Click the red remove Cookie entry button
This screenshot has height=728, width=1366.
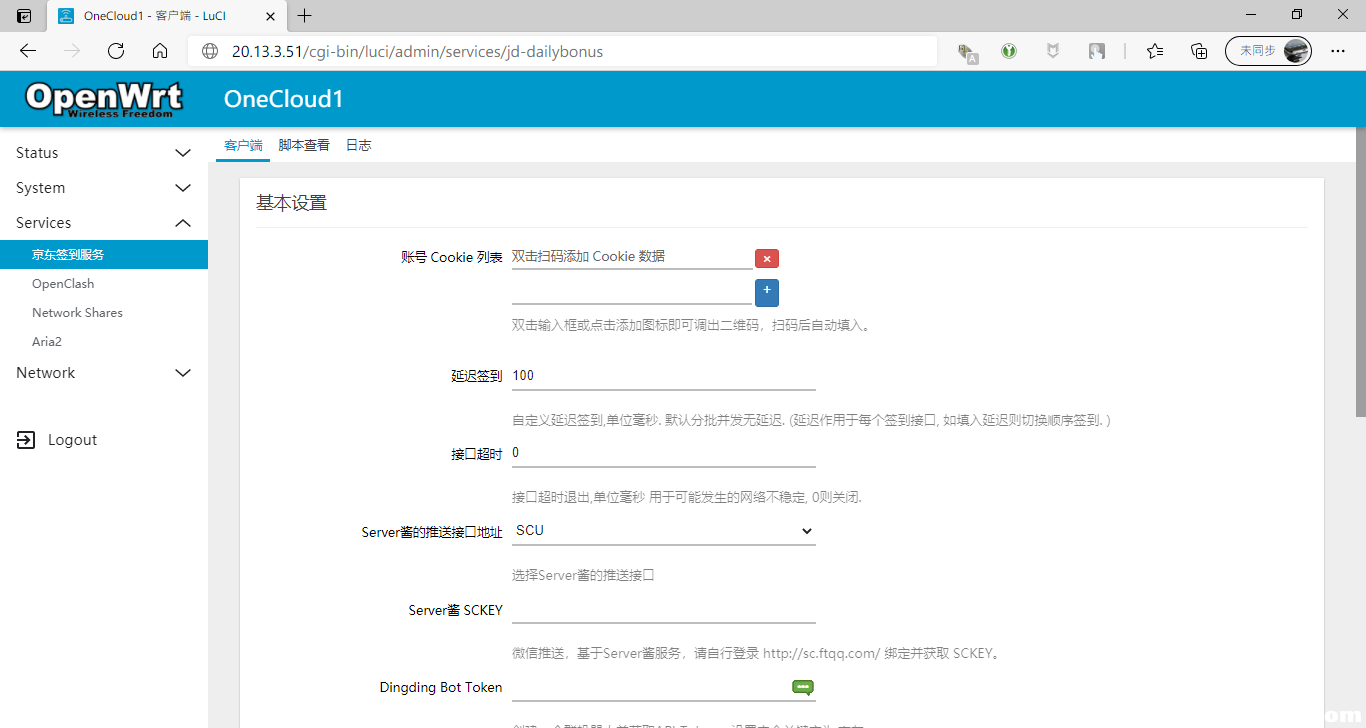pyautogui.click(x=766, y=259)
